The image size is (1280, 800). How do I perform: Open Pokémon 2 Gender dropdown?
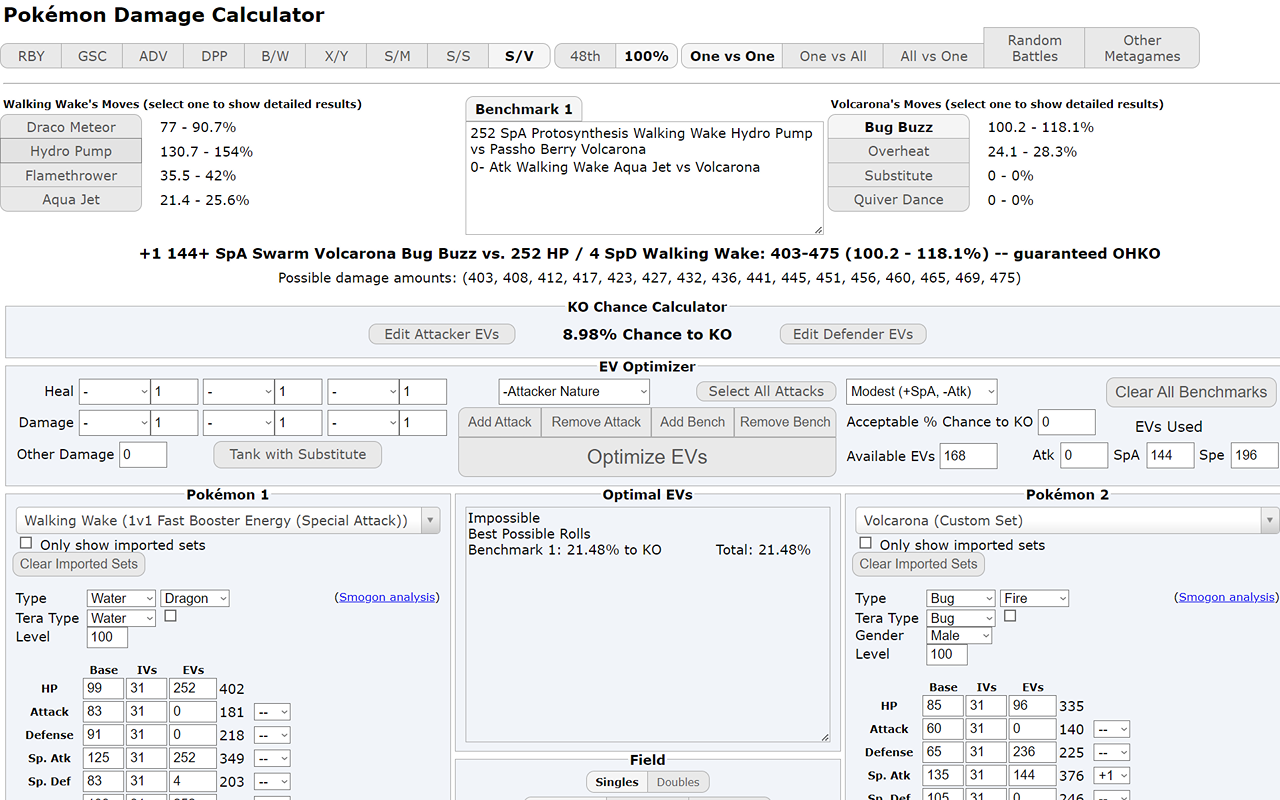[x=959, y=635]
